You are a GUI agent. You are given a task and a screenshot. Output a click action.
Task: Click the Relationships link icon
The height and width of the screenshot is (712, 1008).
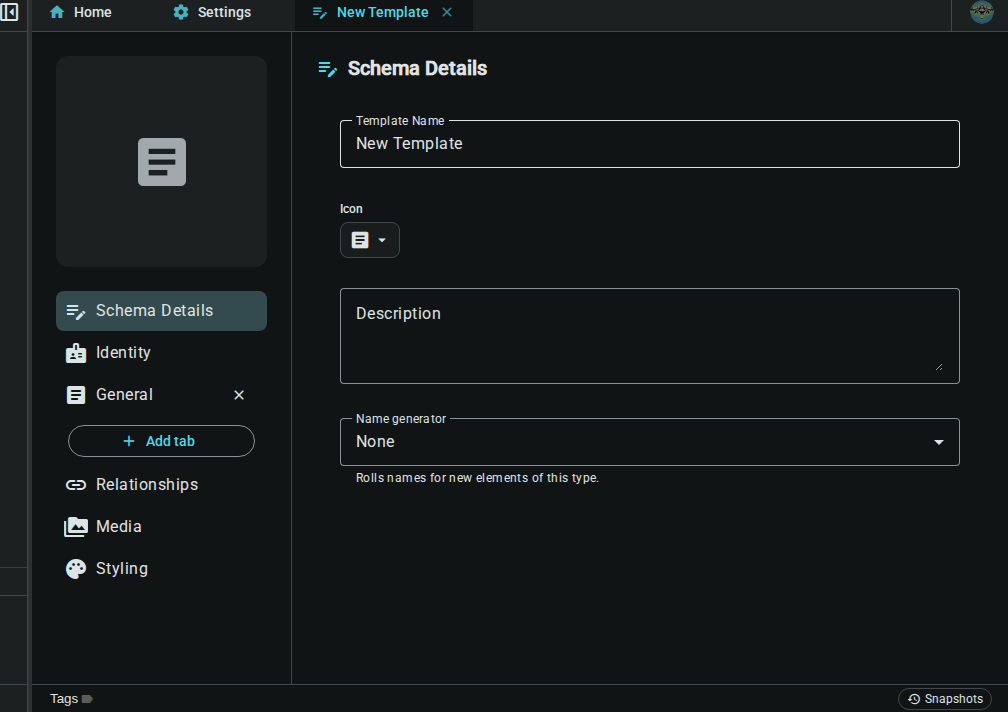click(x=76, y=485)
